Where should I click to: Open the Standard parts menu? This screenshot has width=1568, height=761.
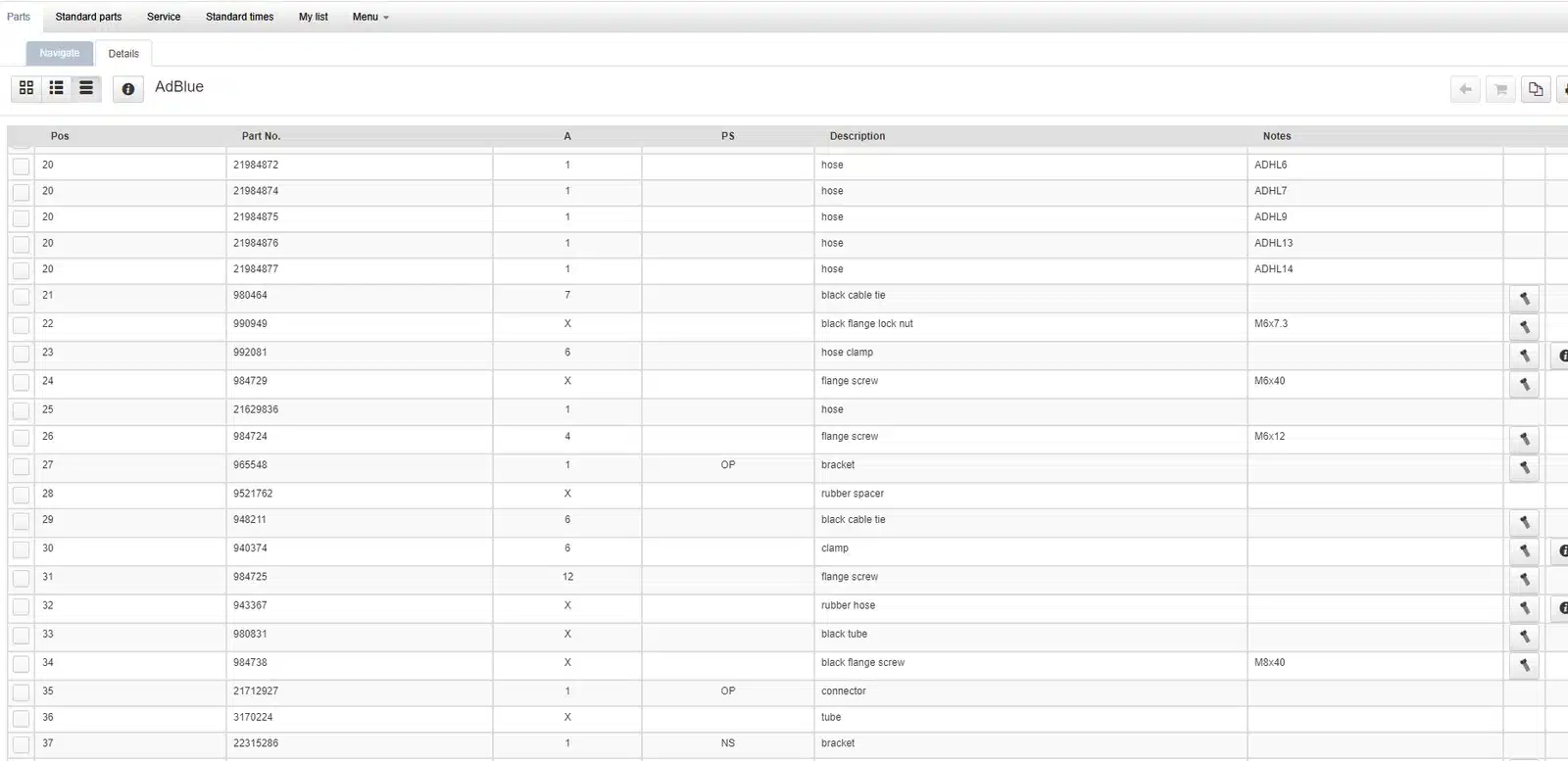pos(88,17)
